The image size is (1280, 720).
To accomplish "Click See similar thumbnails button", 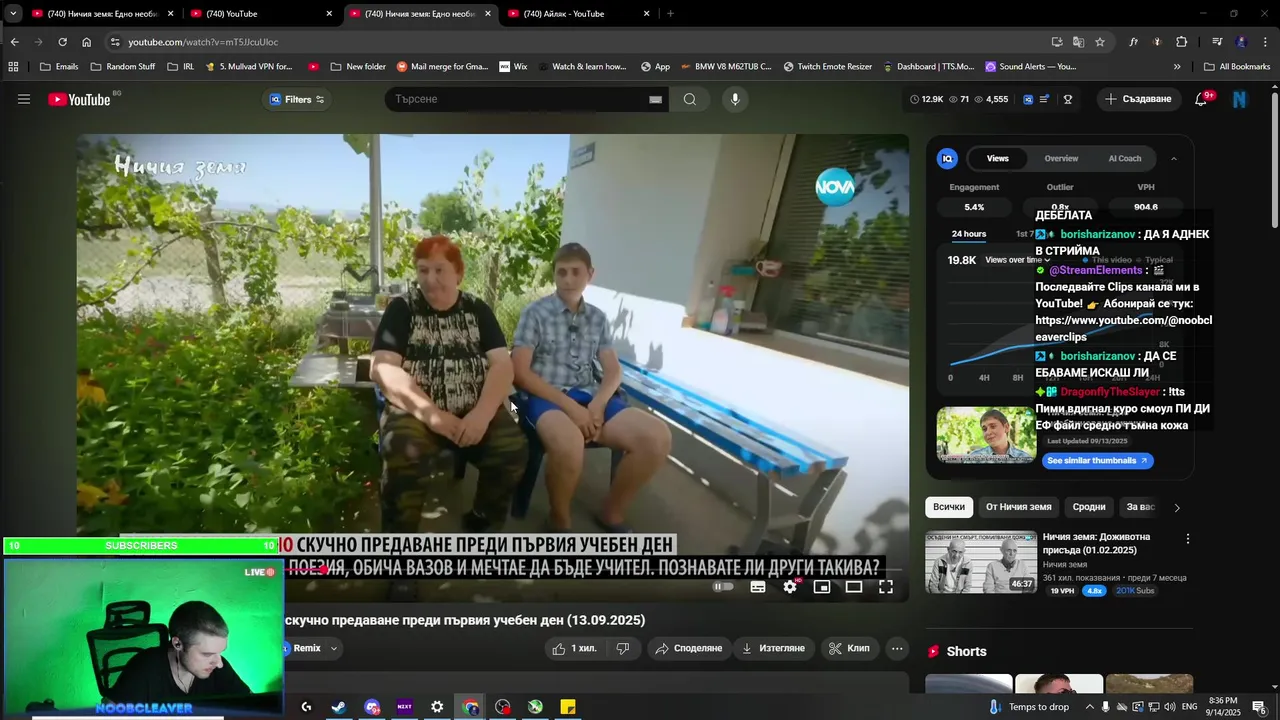I will (1098, 461).
